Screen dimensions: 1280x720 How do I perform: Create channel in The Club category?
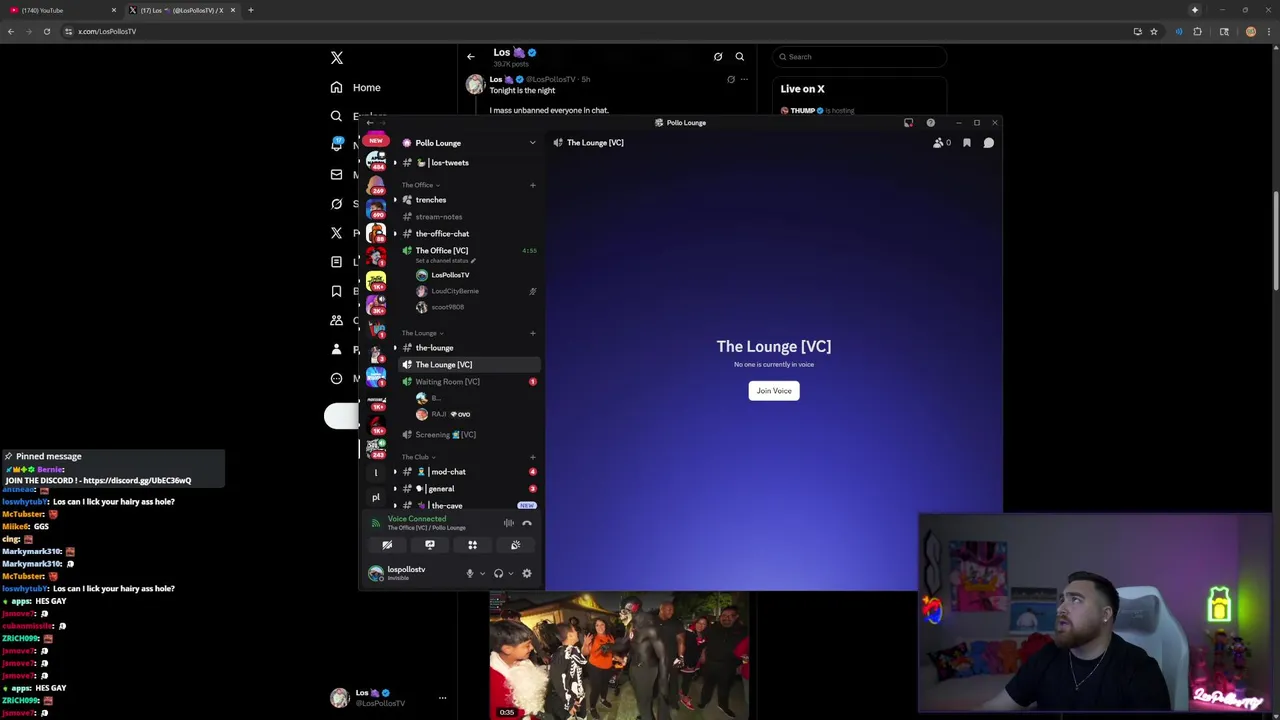click(x=532, y=457)
